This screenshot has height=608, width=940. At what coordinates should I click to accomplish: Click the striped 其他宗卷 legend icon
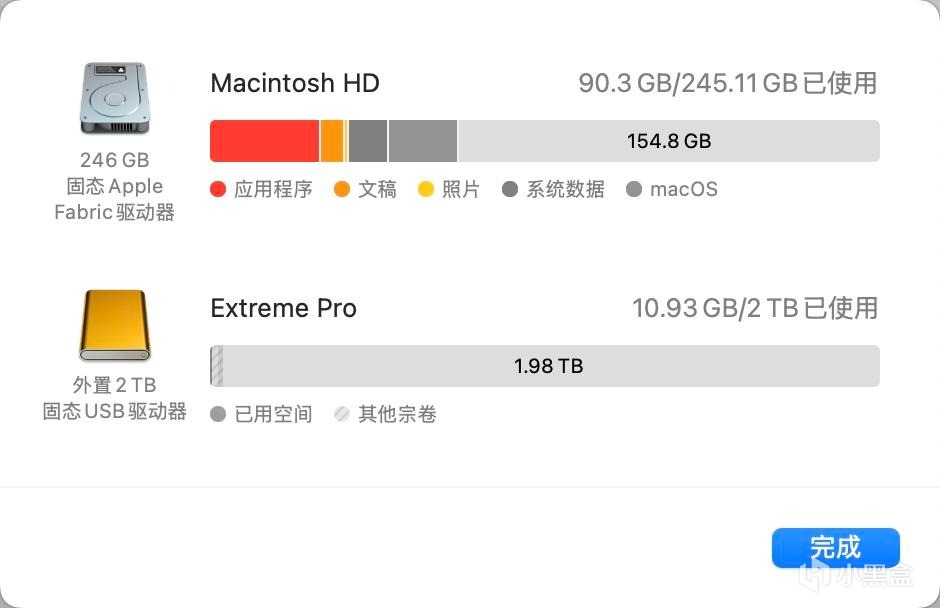(342, 414)
